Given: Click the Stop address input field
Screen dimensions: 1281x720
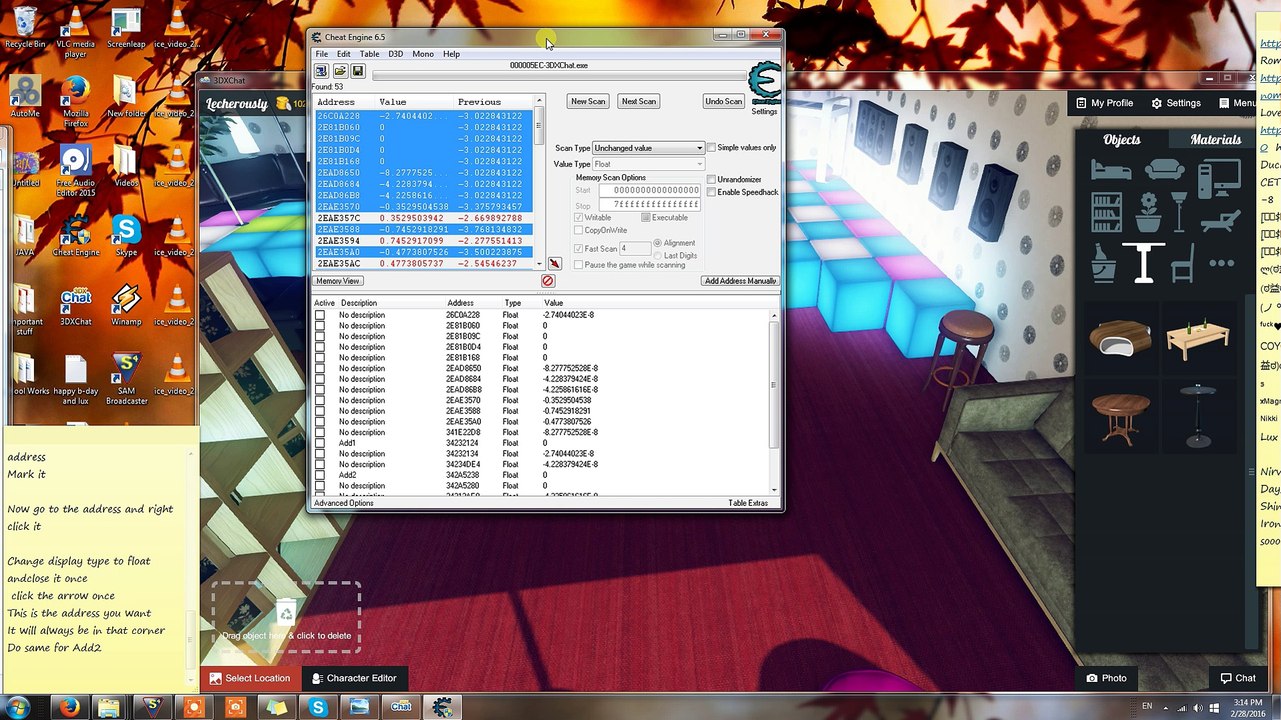Looking at the screenshot, I should (649, 205).
